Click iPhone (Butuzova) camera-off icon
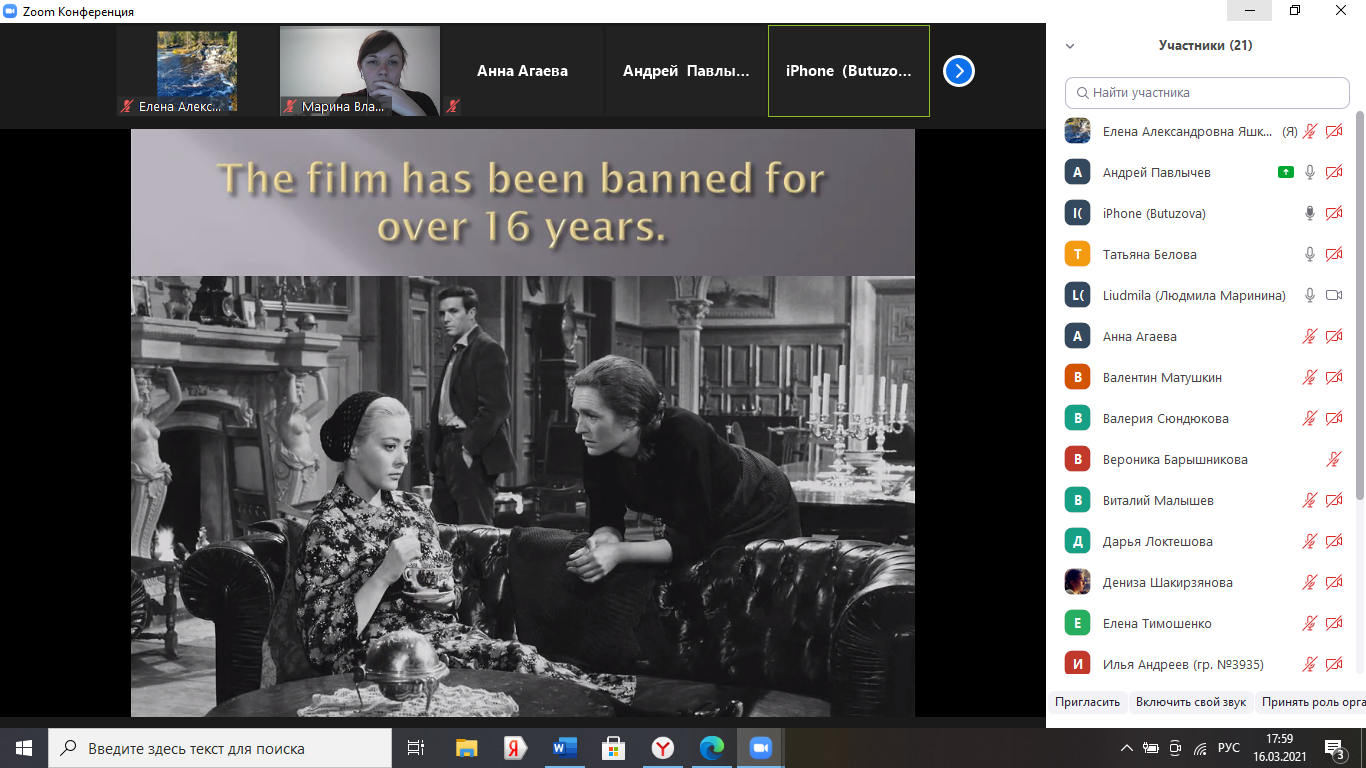Image resolution: width=1366 pixels, height=768 pixels. pos(1334,213)
